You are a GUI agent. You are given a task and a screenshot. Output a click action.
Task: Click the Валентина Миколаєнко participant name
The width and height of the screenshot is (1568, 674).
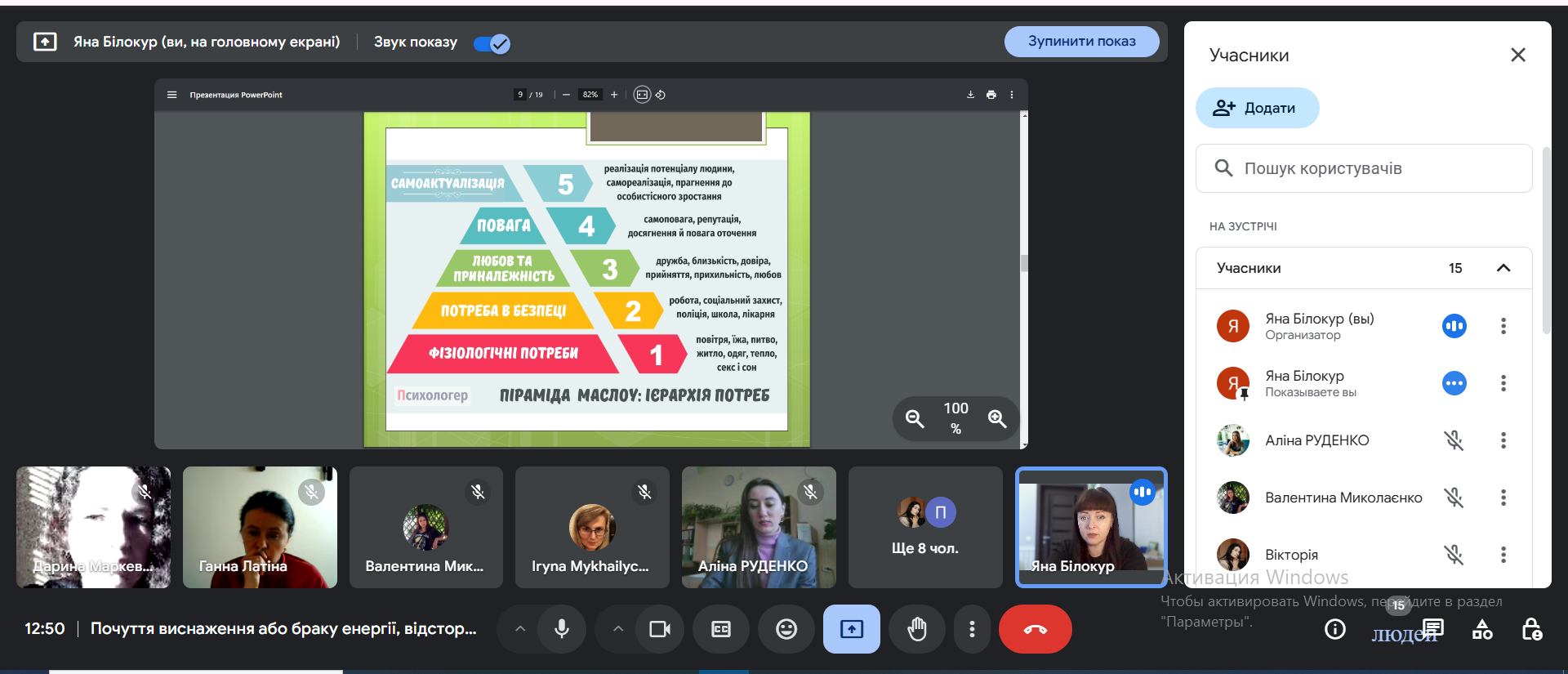coord(1343,498)
